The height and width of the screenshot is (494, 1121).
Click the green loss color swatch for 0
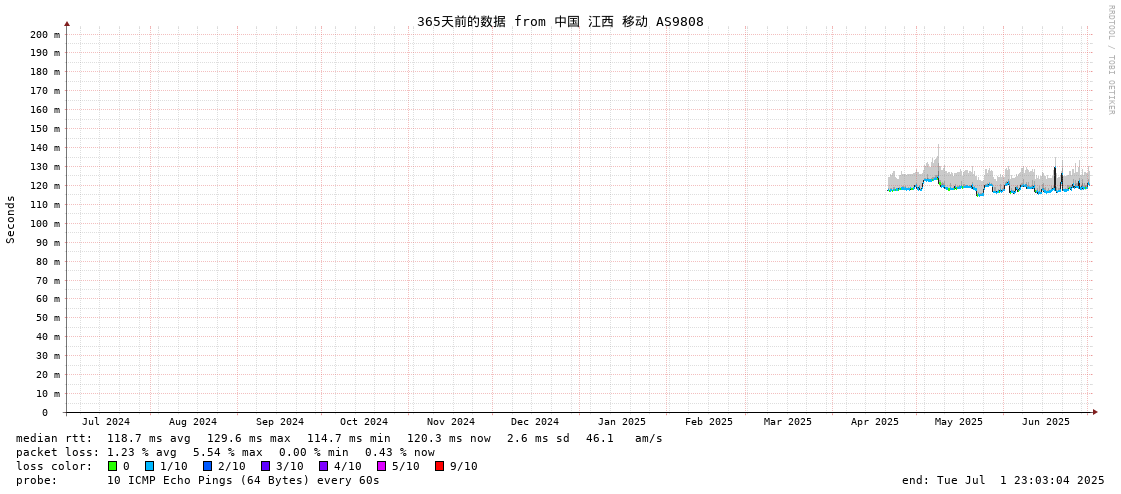112,466
